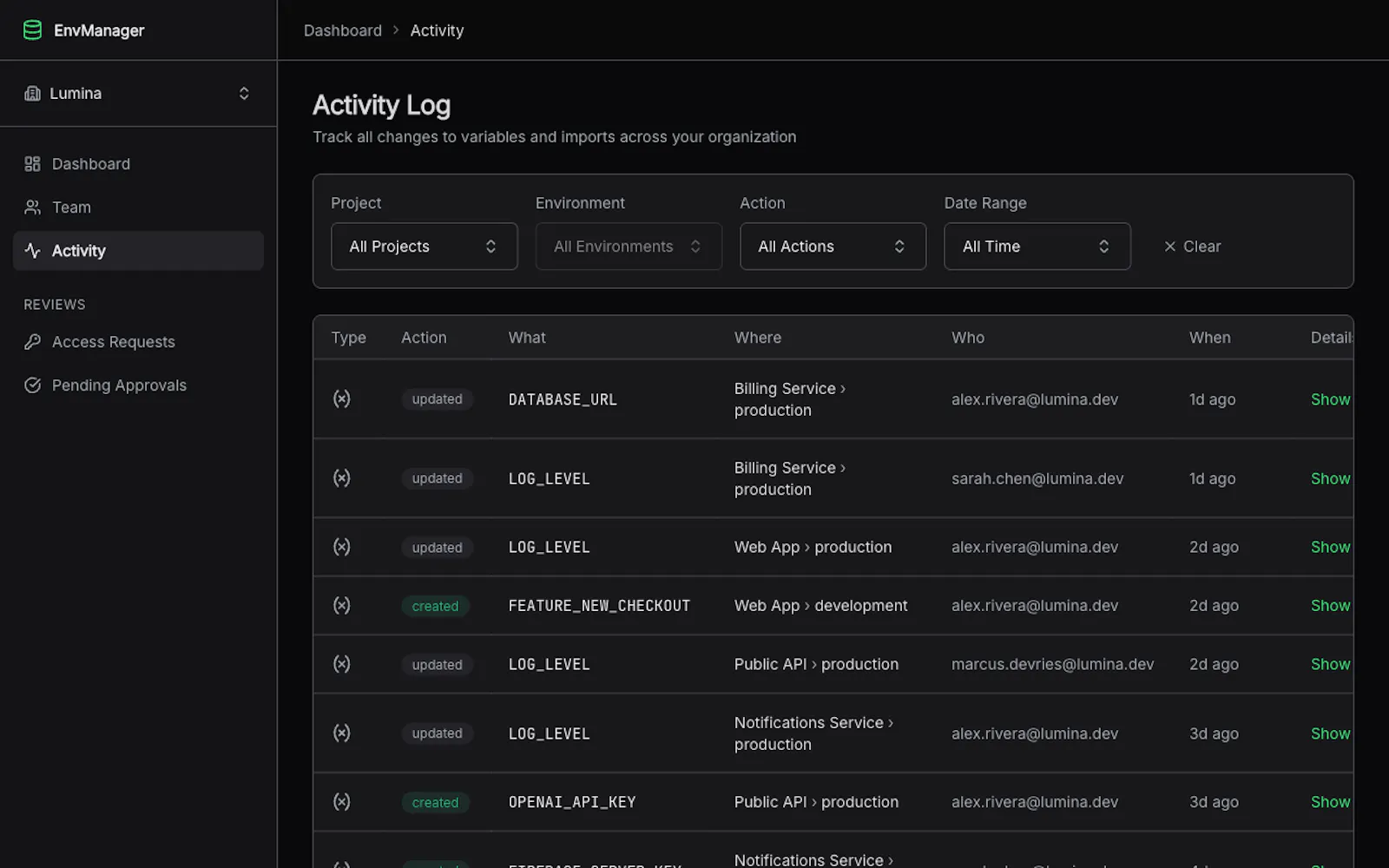Open Pending Approvals page
This screenshot has height=868, width=1389.
[138, 385]
